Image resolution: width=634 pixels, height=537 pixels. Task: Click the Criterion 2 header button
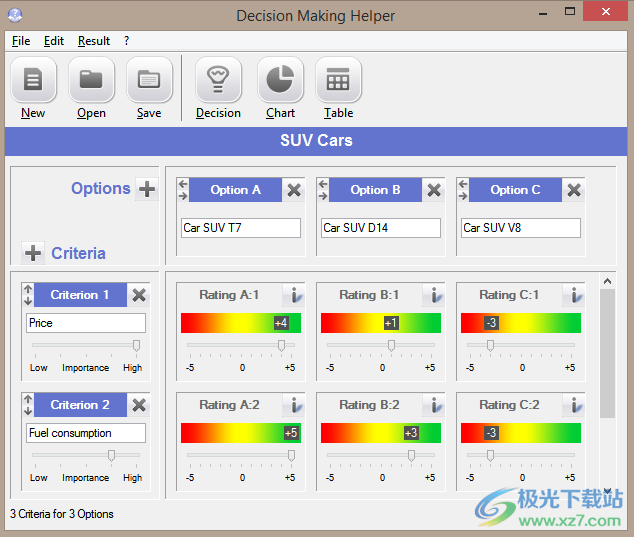click(x=80, y=405)
